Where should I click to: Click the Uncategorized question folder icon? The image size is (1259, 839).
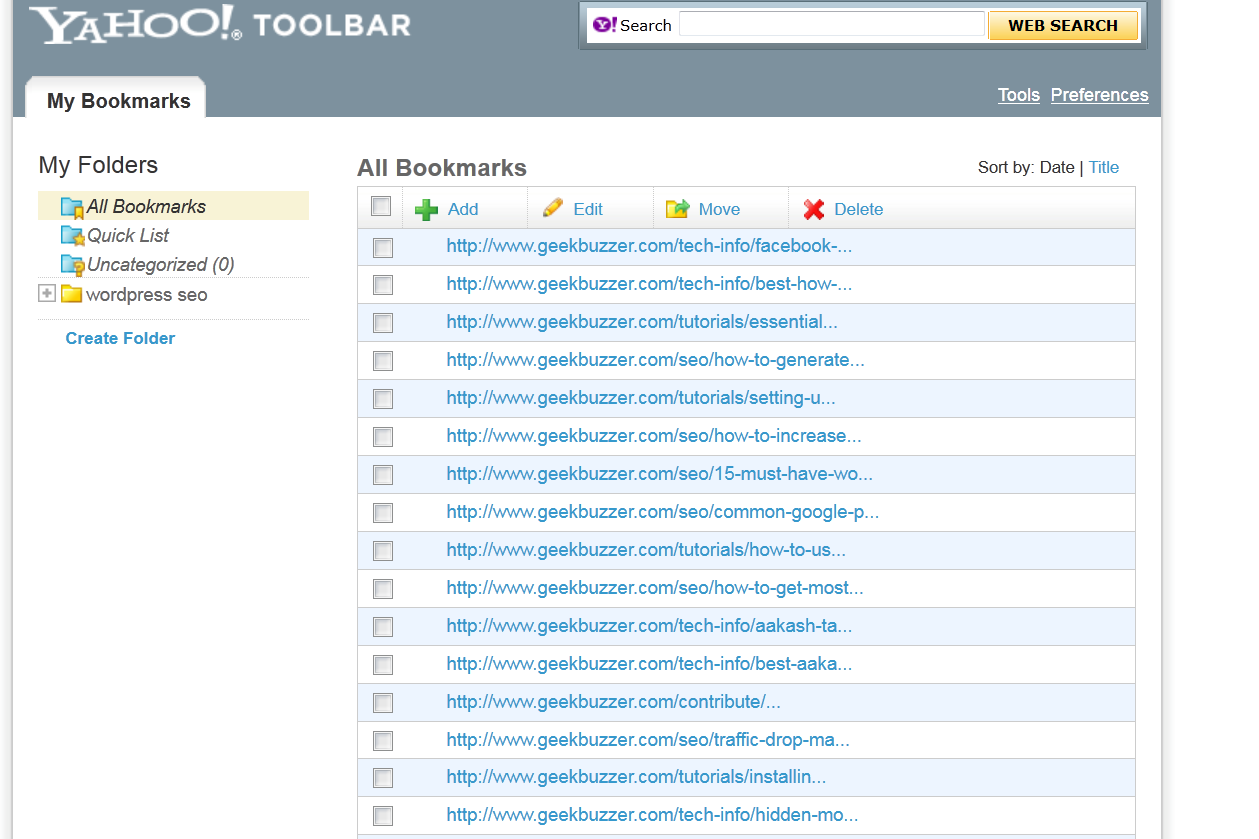pyautogui.click(x=72, y=265)
